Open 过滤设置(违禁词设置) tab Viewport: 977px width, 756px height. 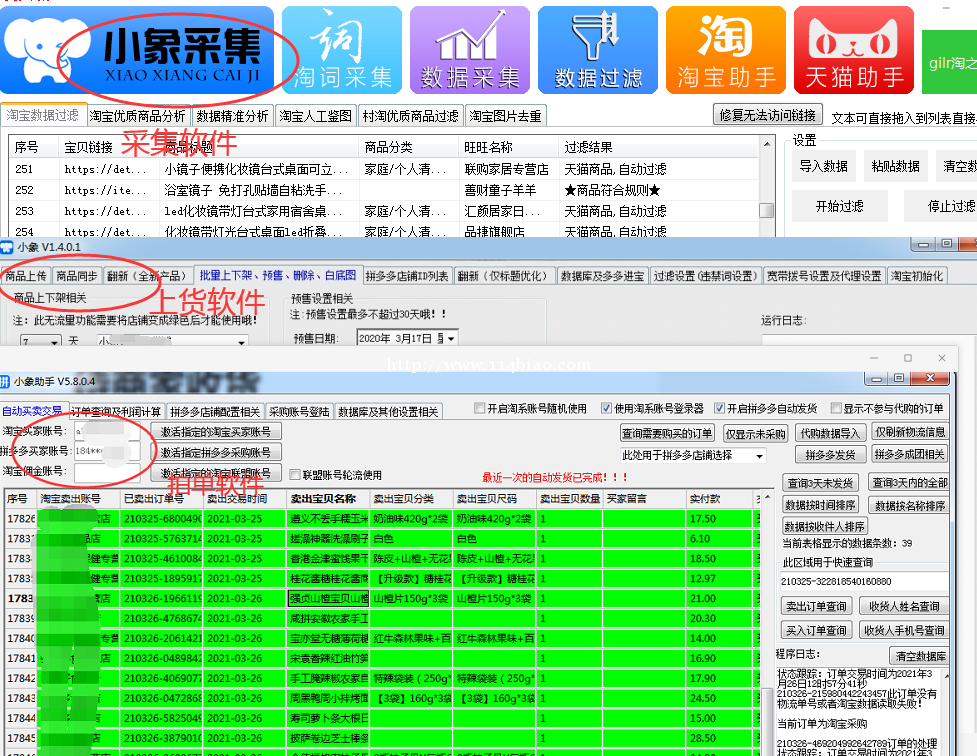click(x=705, y=275)
